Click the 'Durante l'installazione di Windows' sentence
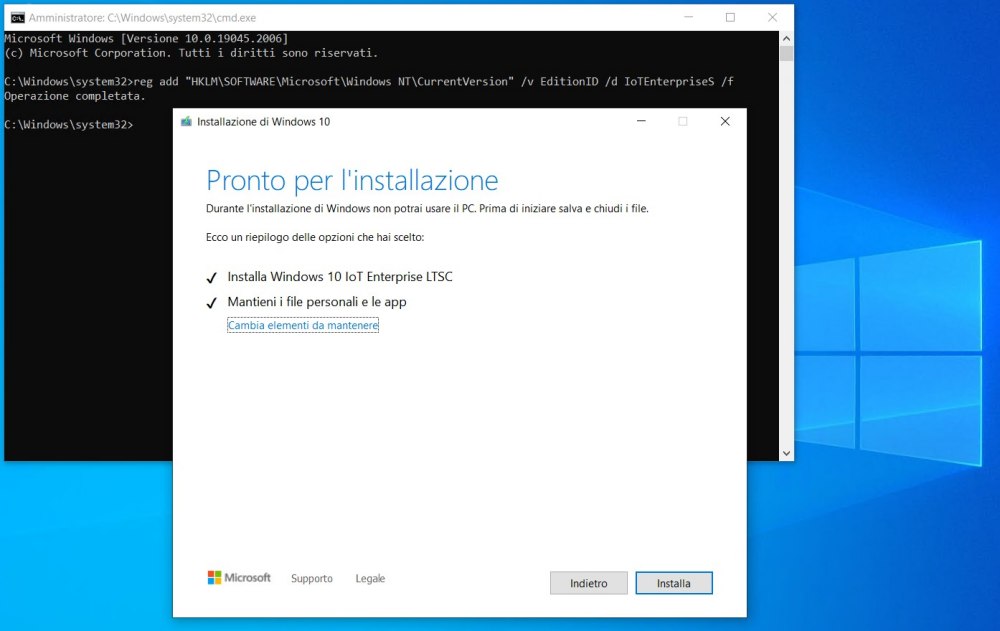The width and height of the screenshot is (1000, 631). [427, 209]
